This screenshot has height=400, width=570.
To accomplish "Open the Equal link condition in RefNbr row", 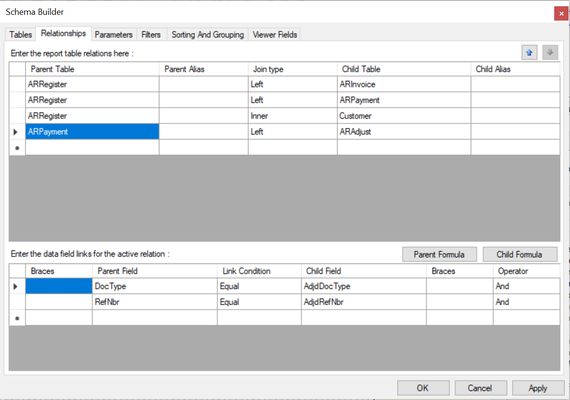I will coord(259,302).
